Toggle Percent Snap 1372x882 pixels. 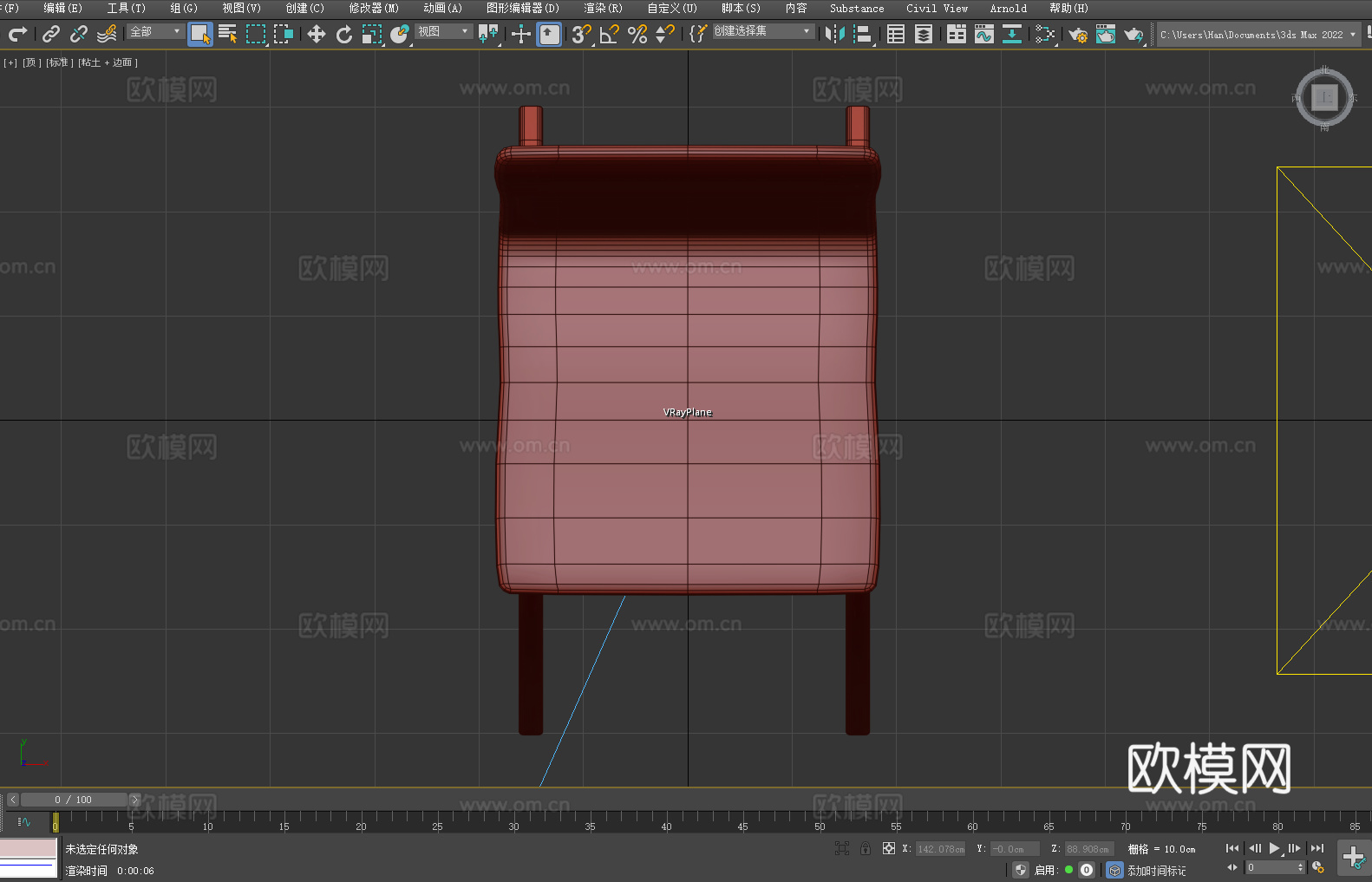tap(637, 34)
